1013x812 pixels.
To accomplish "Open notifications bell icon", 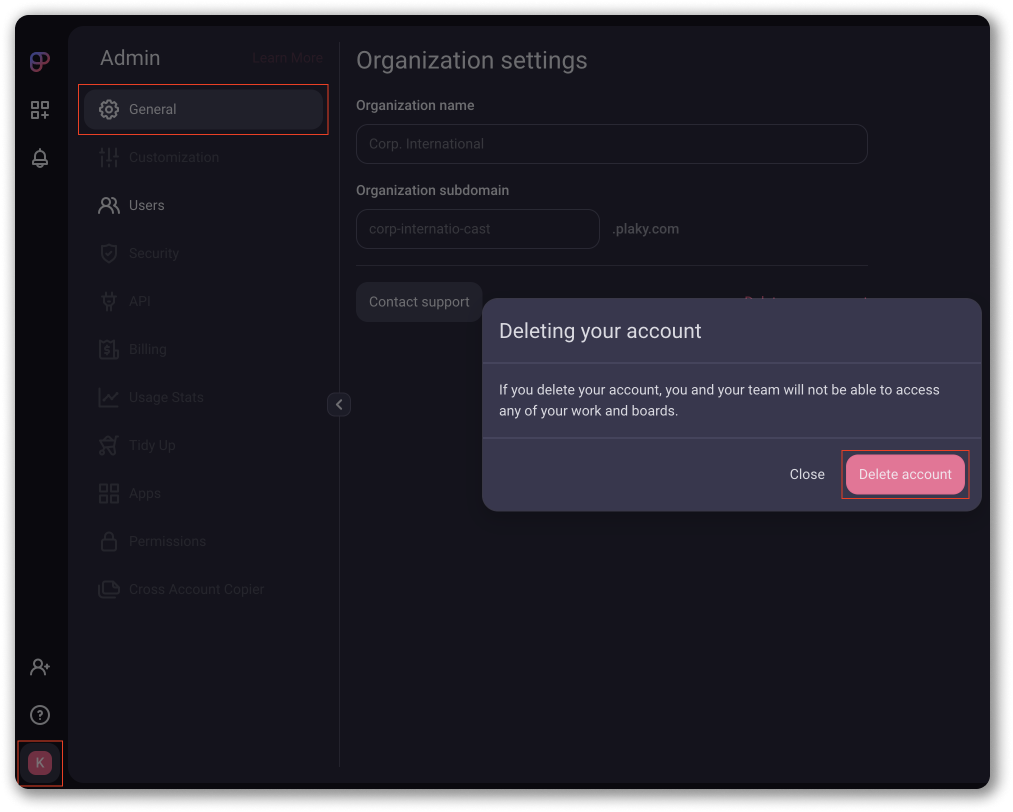I will tap(40, 158).
